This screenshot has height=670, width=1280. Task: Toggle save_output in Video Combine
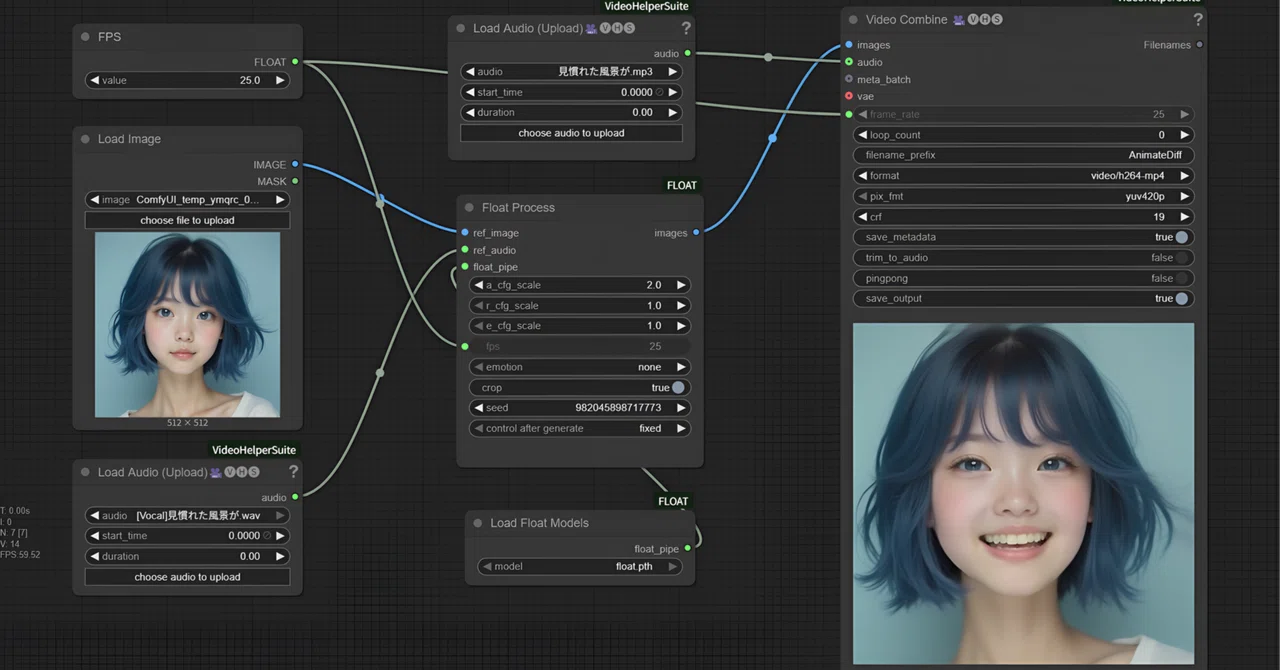pos(1182,298)
